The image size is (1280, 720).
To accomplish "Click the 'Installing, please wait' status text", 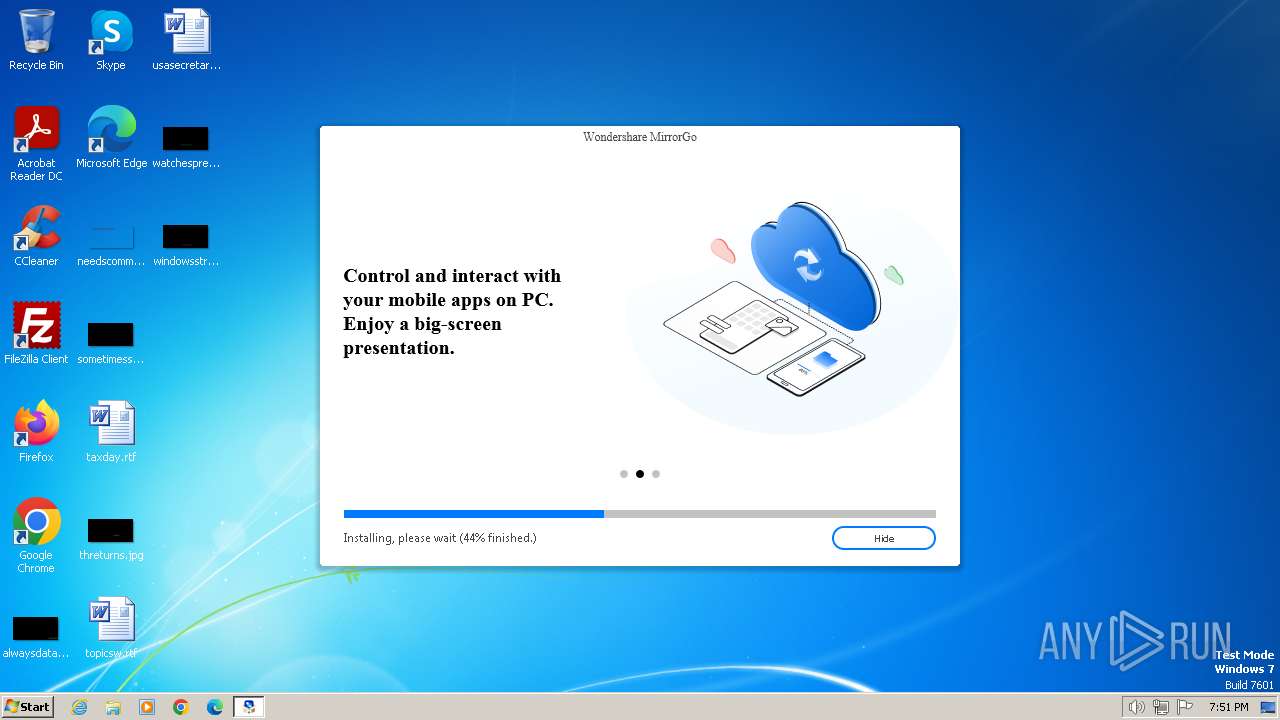I will tap(440, 538).
